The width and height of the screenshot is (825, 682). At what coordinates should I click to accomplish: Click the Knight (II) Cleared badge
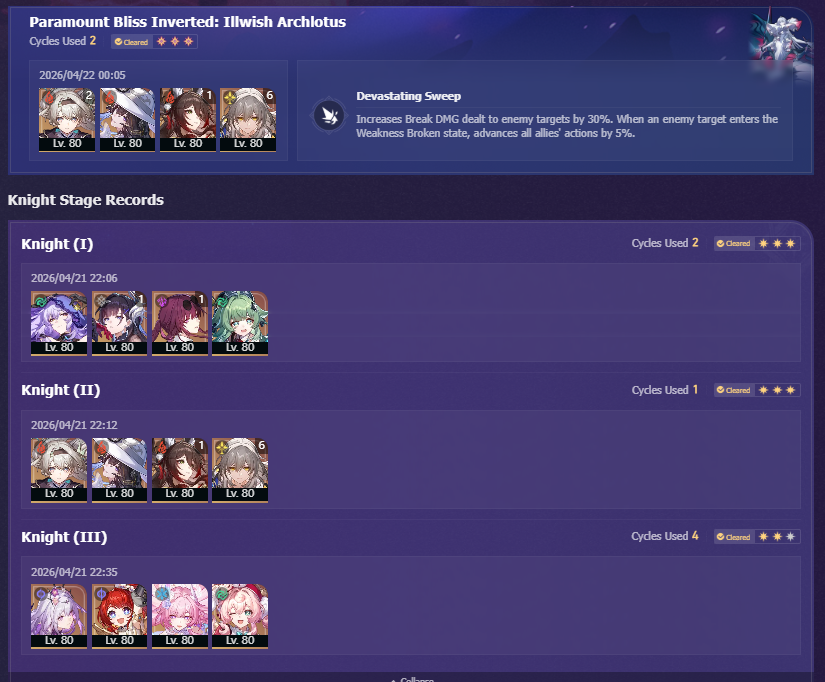coord(734,390)
